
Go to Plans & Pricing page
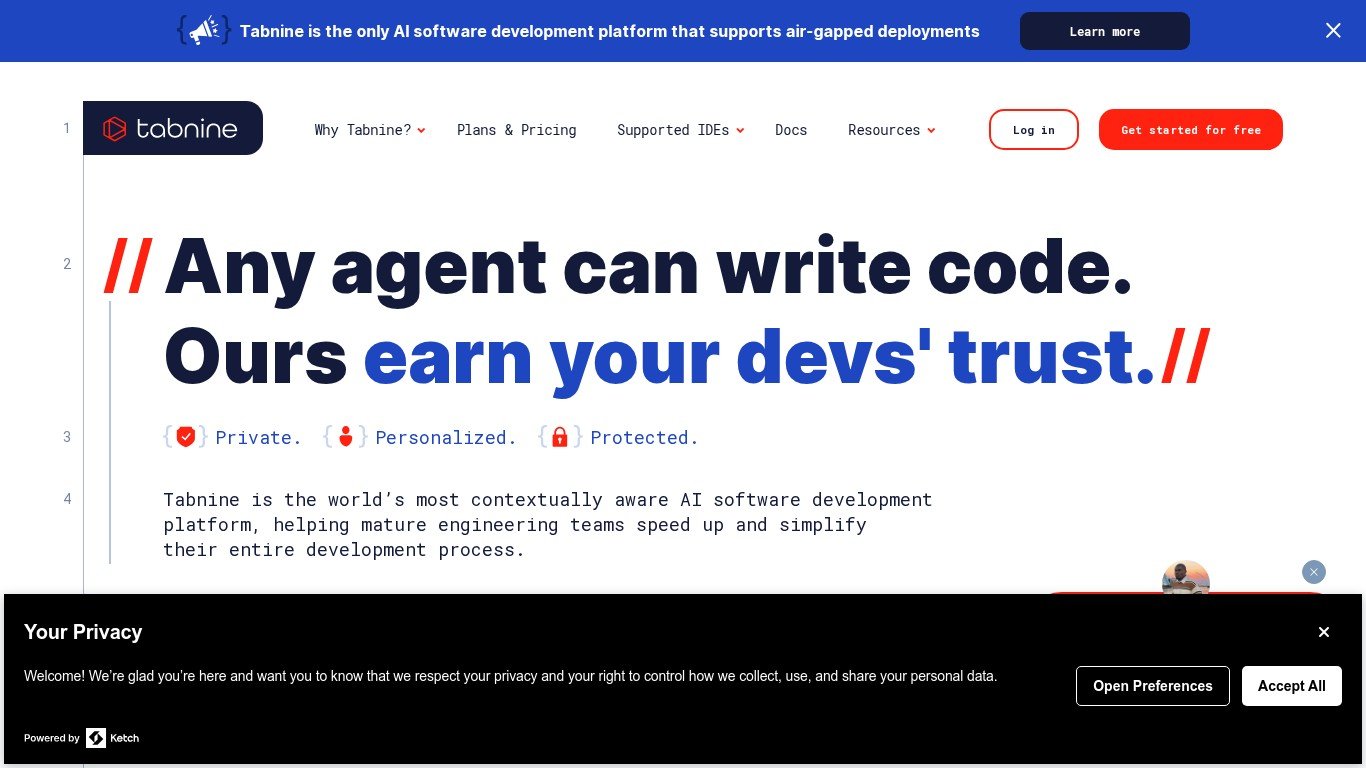pos(516,130)
